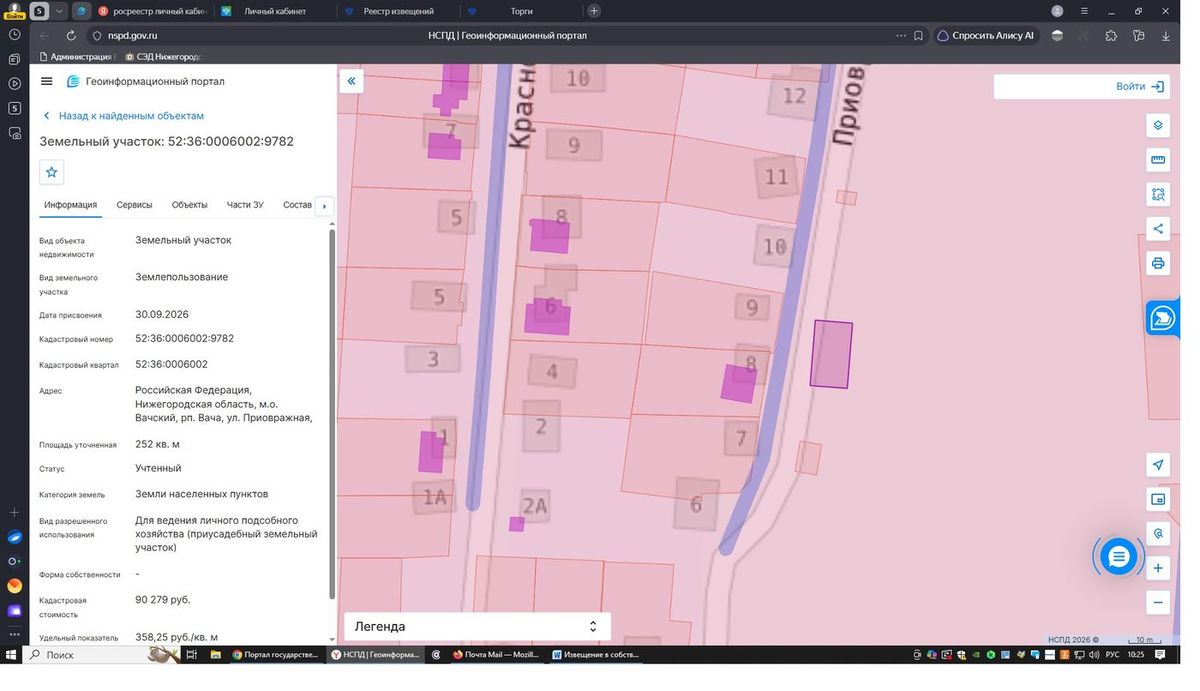Activate the ruler measurement tool
This screenshot has height=691, width=1200.
(1158, 160)
